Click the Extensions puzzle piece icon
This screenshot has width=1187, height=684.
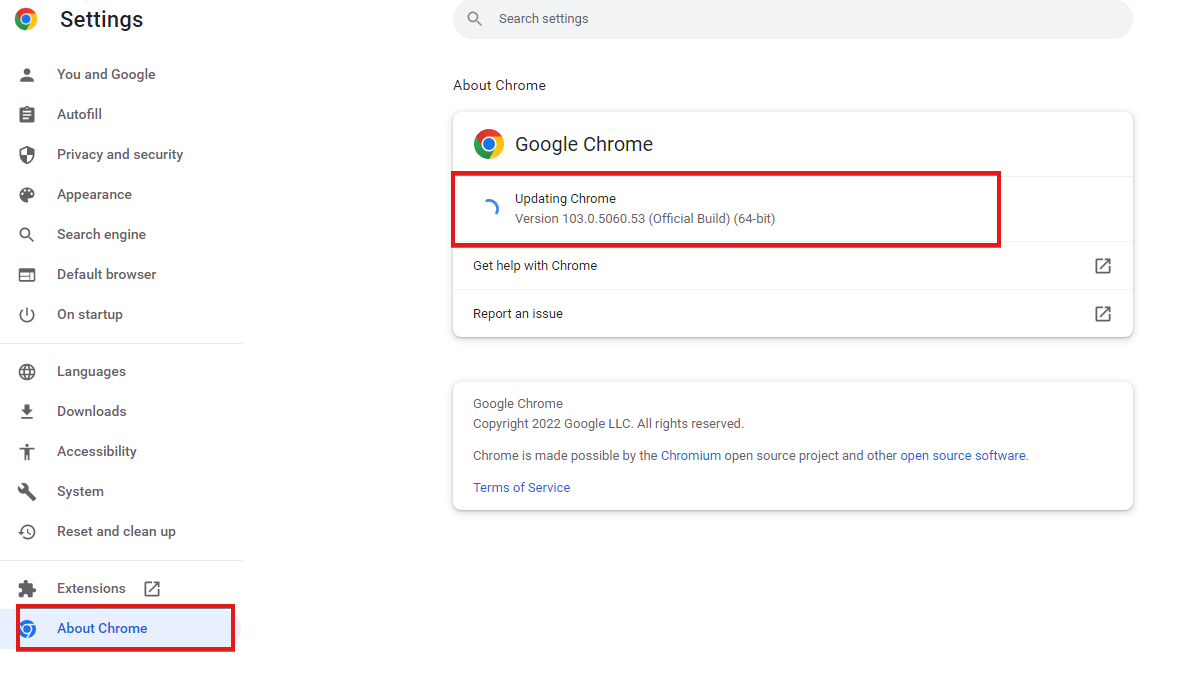(27, 589)
